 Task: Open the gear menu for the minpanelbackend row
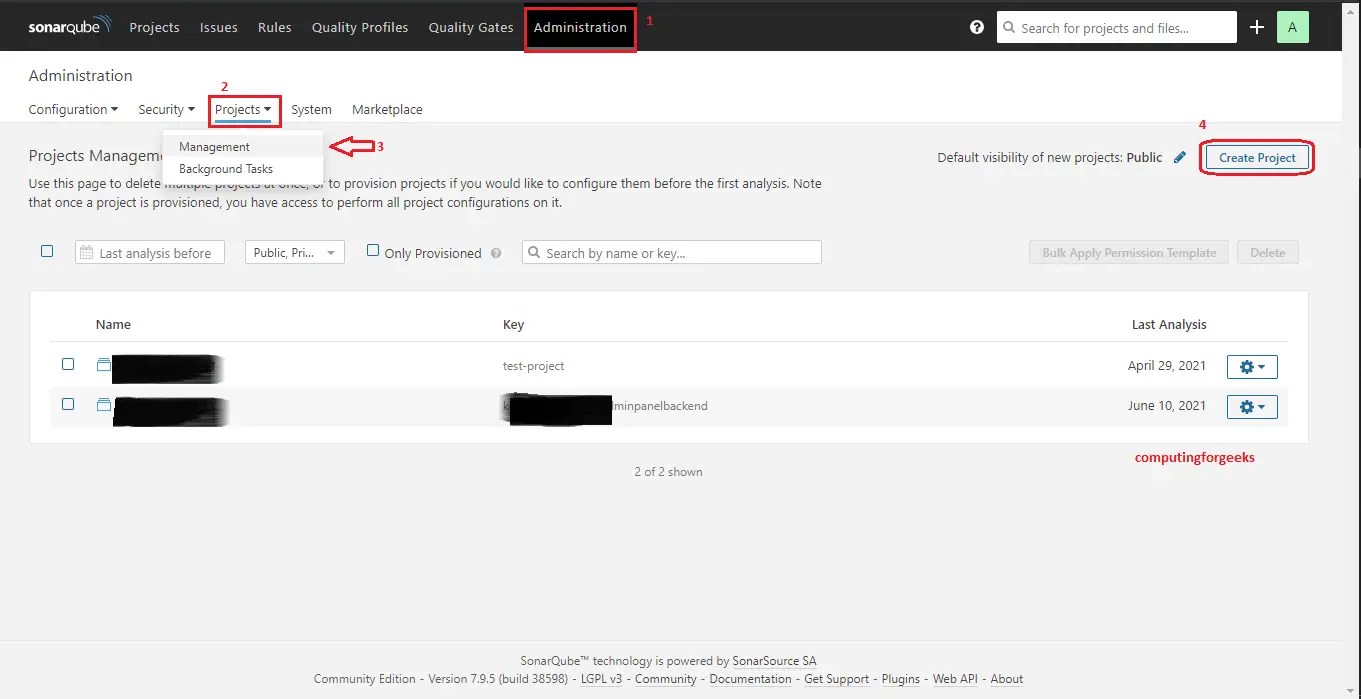click(x=1251, y=406)
